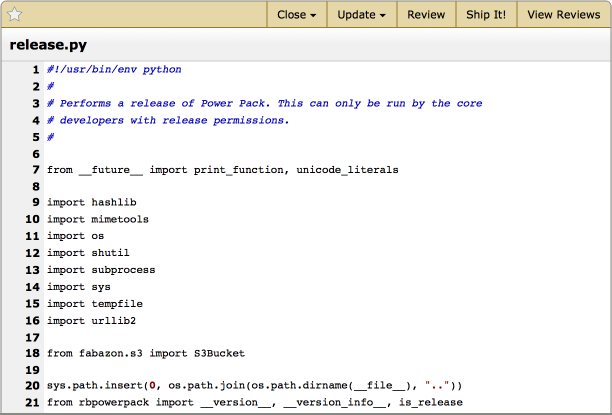Click the shebang '#!/usr/bin/env python' line

click(x=114, y=69)
